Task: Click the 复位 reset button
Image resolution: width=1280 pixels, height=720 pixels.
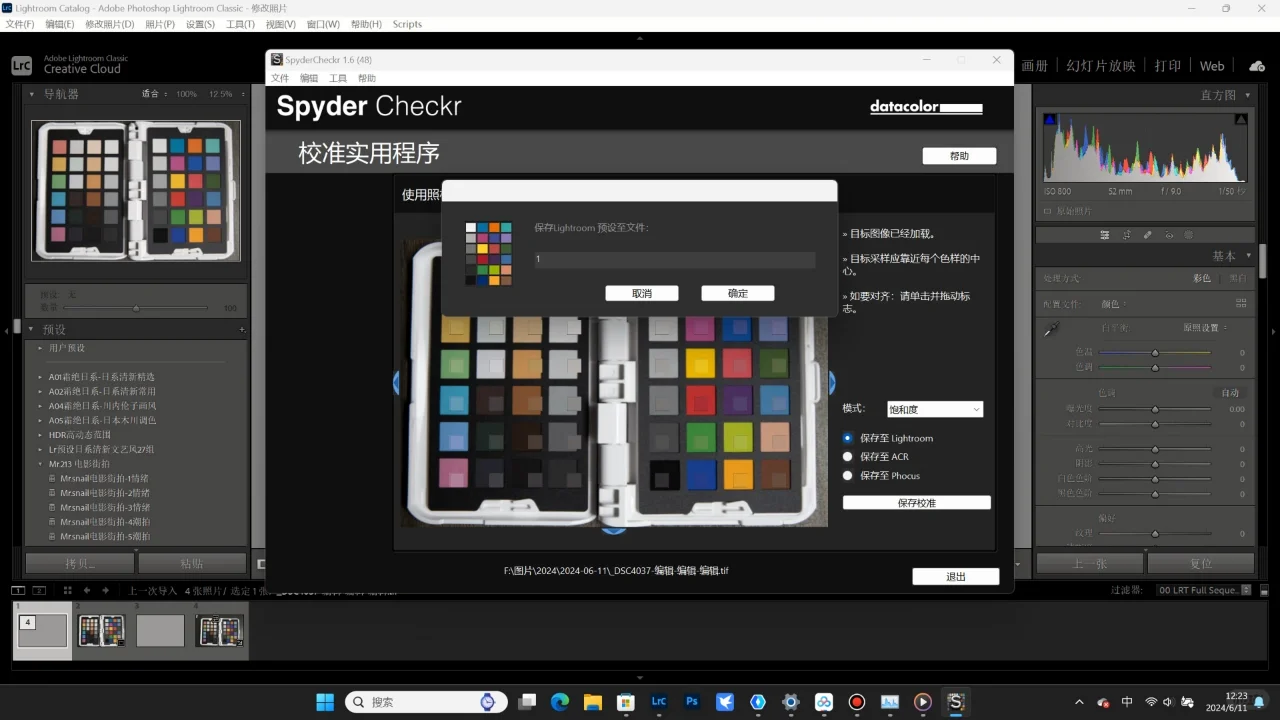Action: (x=1201, y=563)
